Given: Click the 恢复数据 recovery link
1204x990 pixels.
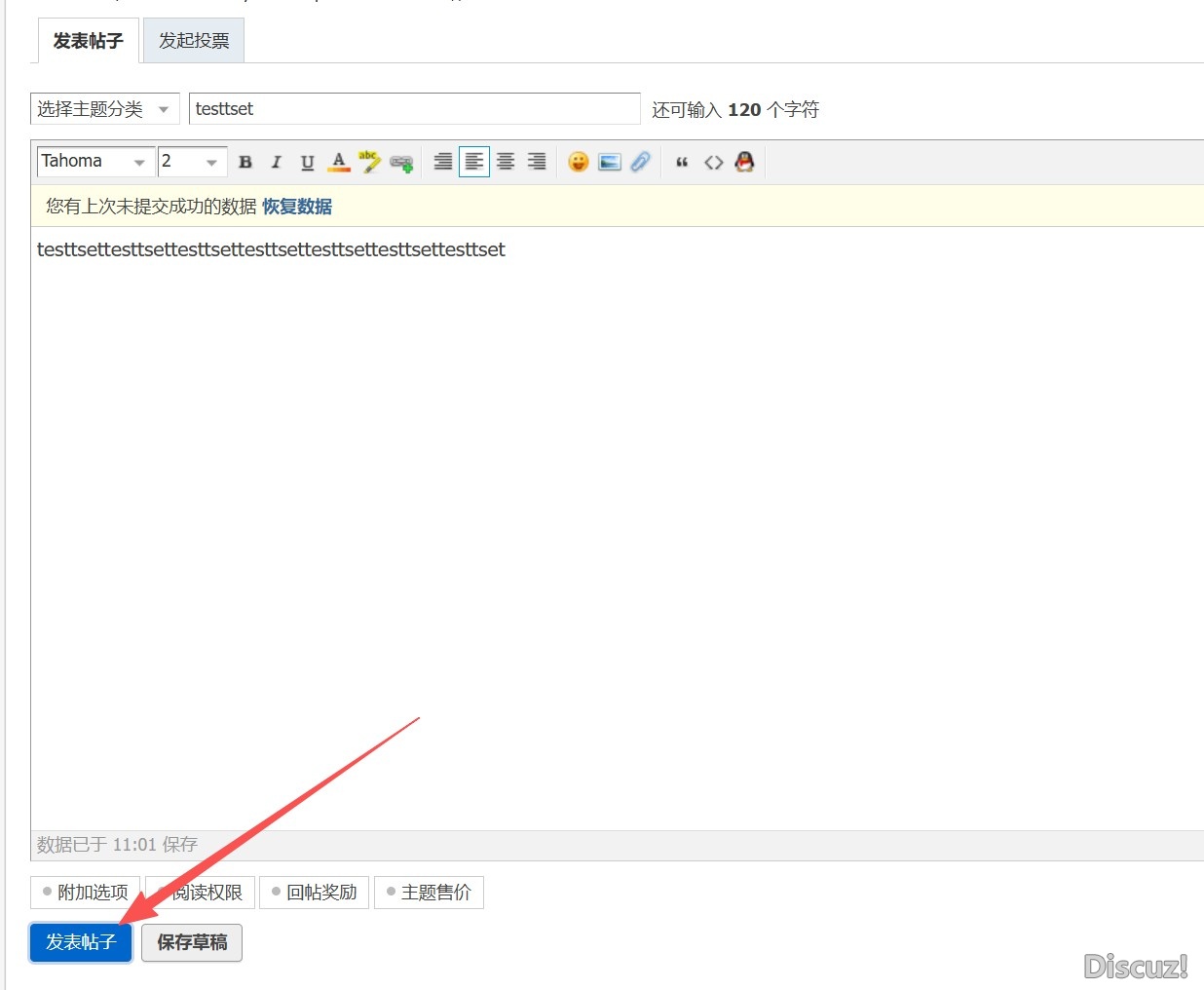Looking at the screenshot, I should (297, 207).
